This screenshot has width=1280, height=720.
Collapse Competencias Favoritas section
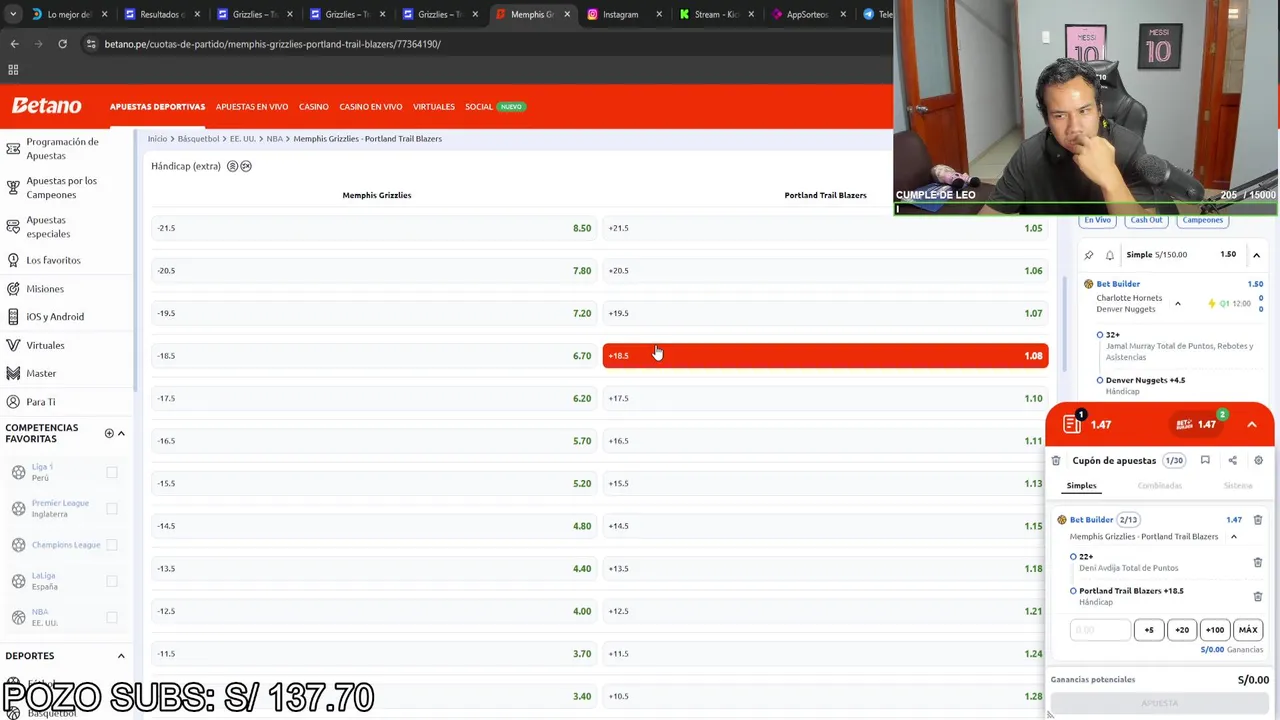(121, 433)
